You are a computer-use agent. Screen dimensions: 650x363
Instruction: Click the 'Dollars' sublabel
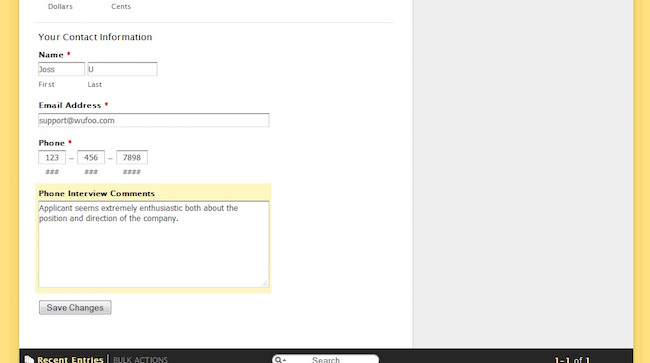(x=60, y=7)
